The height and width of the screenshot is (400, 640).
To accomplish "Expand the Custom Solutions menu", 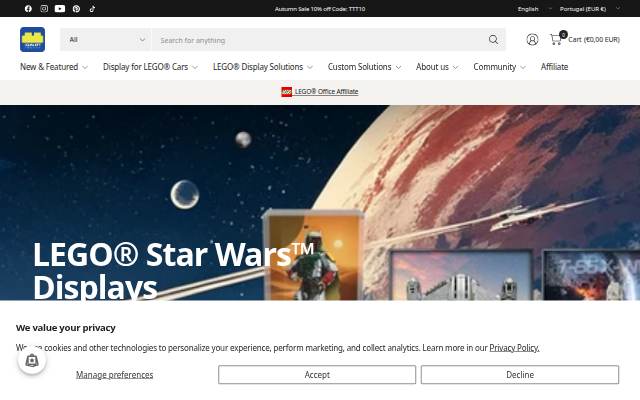I will pyautogui.click(x=364, y=67).
